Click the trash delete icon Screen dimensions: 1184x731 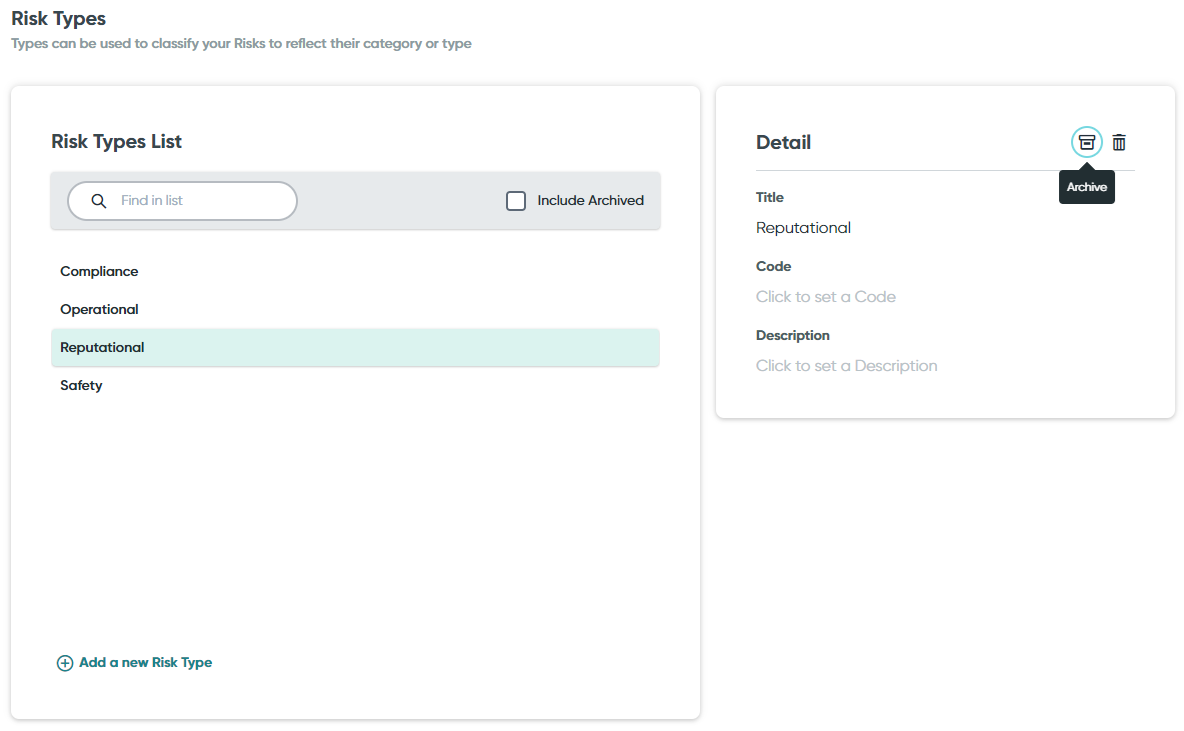[1119, 142]
